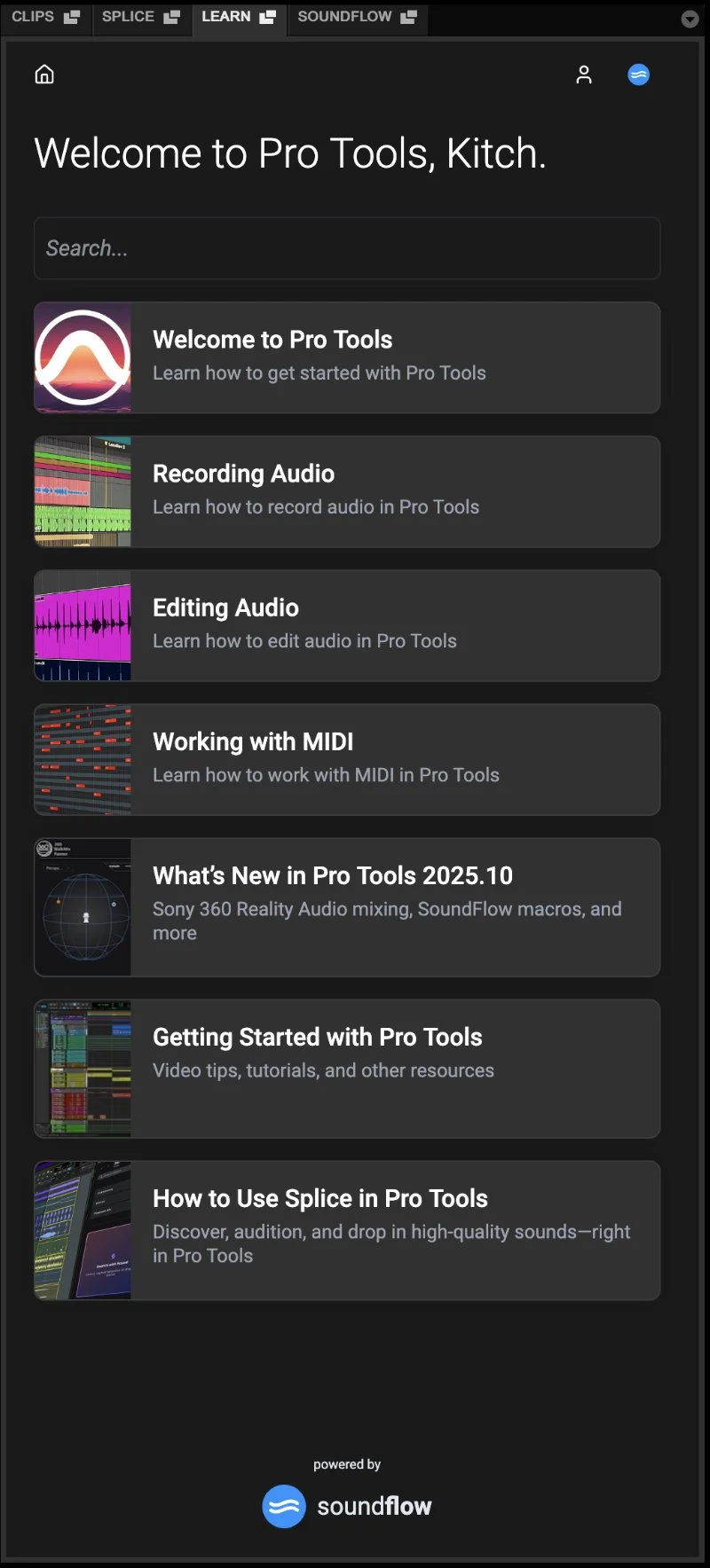Open the Welcome to Pro Tools card
The height and width of the screenshot is (1568, 710).
click(347, 357)
